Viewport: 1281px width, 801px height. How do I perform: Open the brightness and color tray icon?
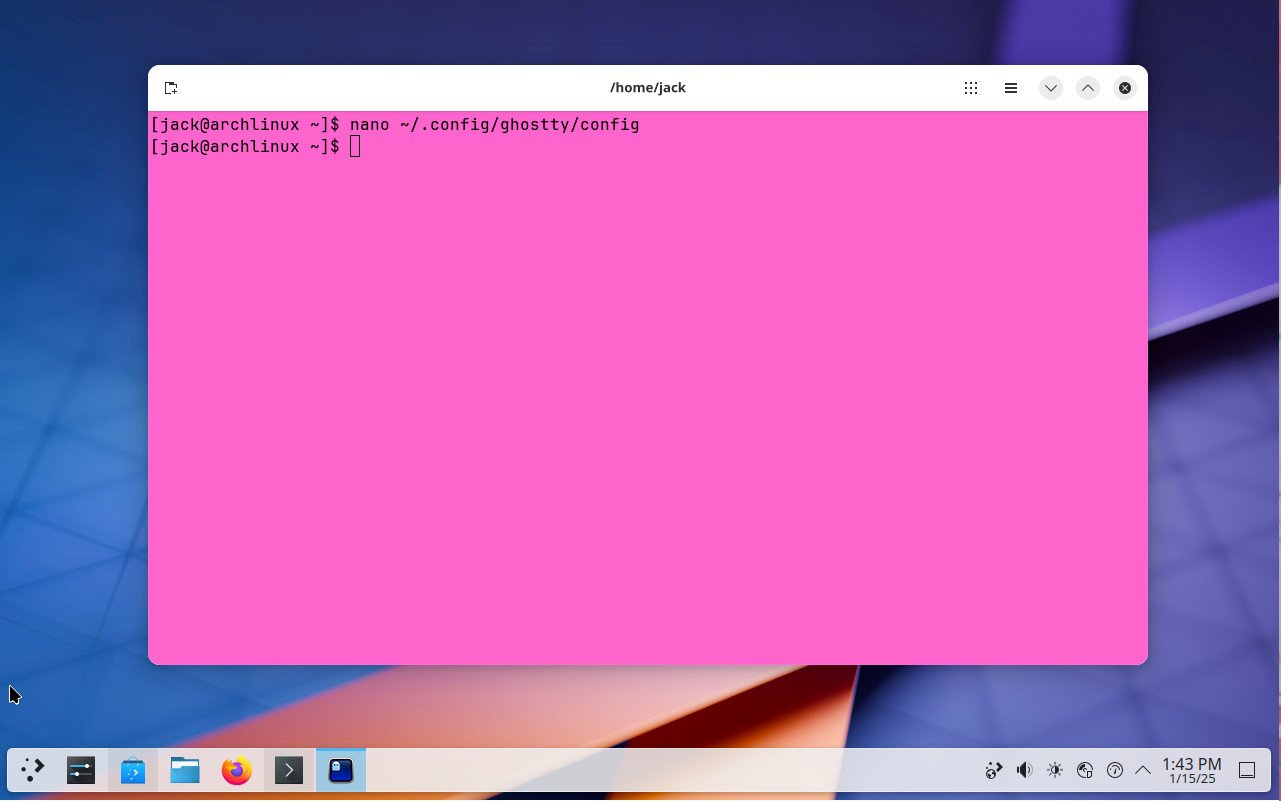pyautogui.click(x=1055, y=770)
